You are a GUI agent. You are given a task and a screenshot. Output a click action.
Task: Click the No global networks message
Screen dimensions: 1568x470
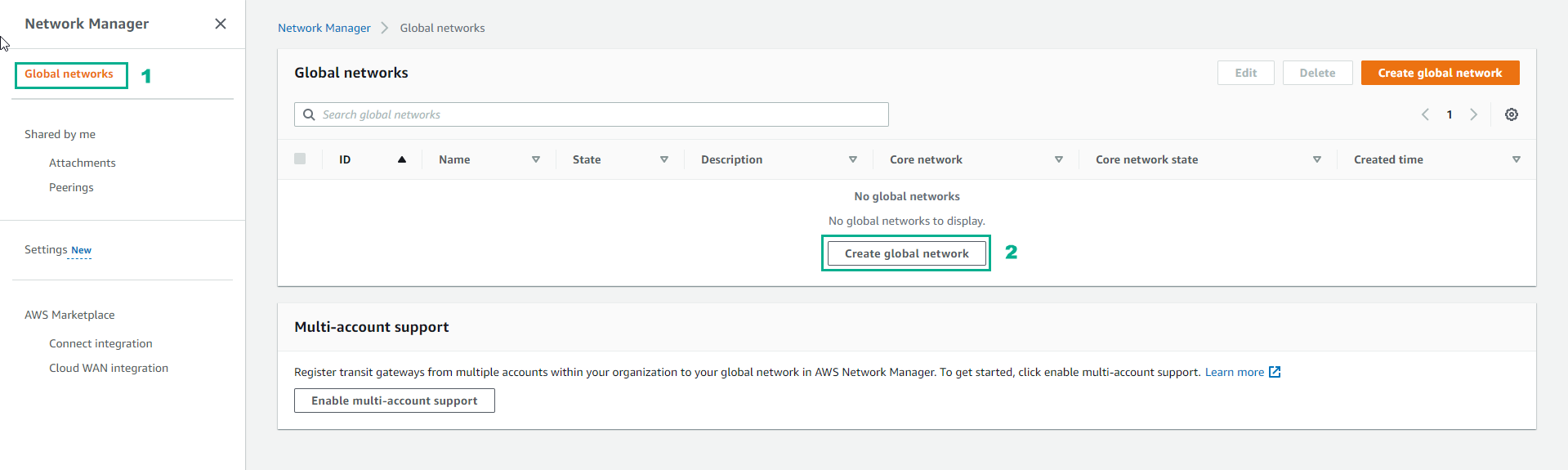point(907,196)
